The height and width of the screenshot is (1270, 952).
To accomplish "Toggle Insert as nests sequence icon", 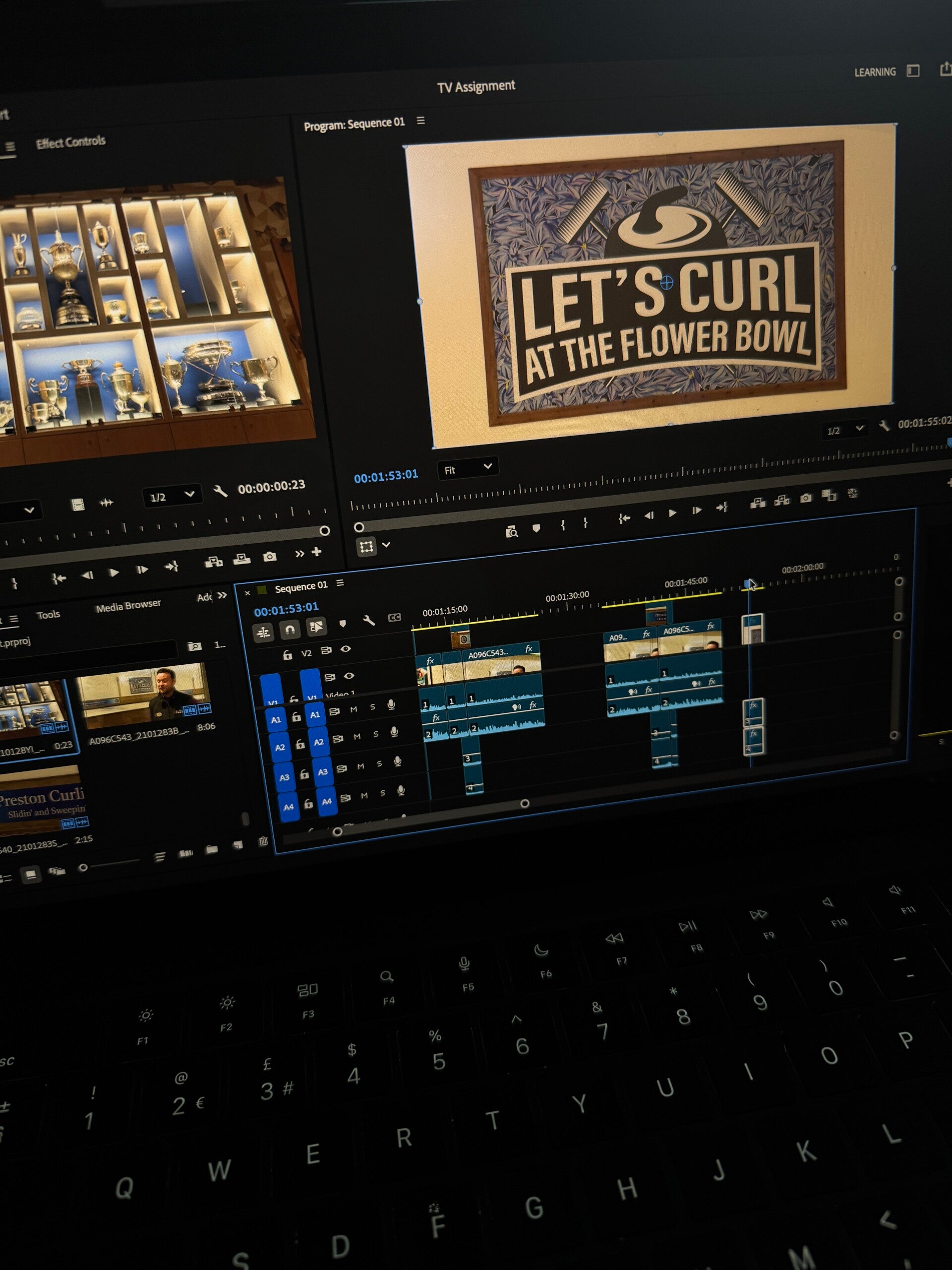I will pyautogui.click(x=263, y=632).
